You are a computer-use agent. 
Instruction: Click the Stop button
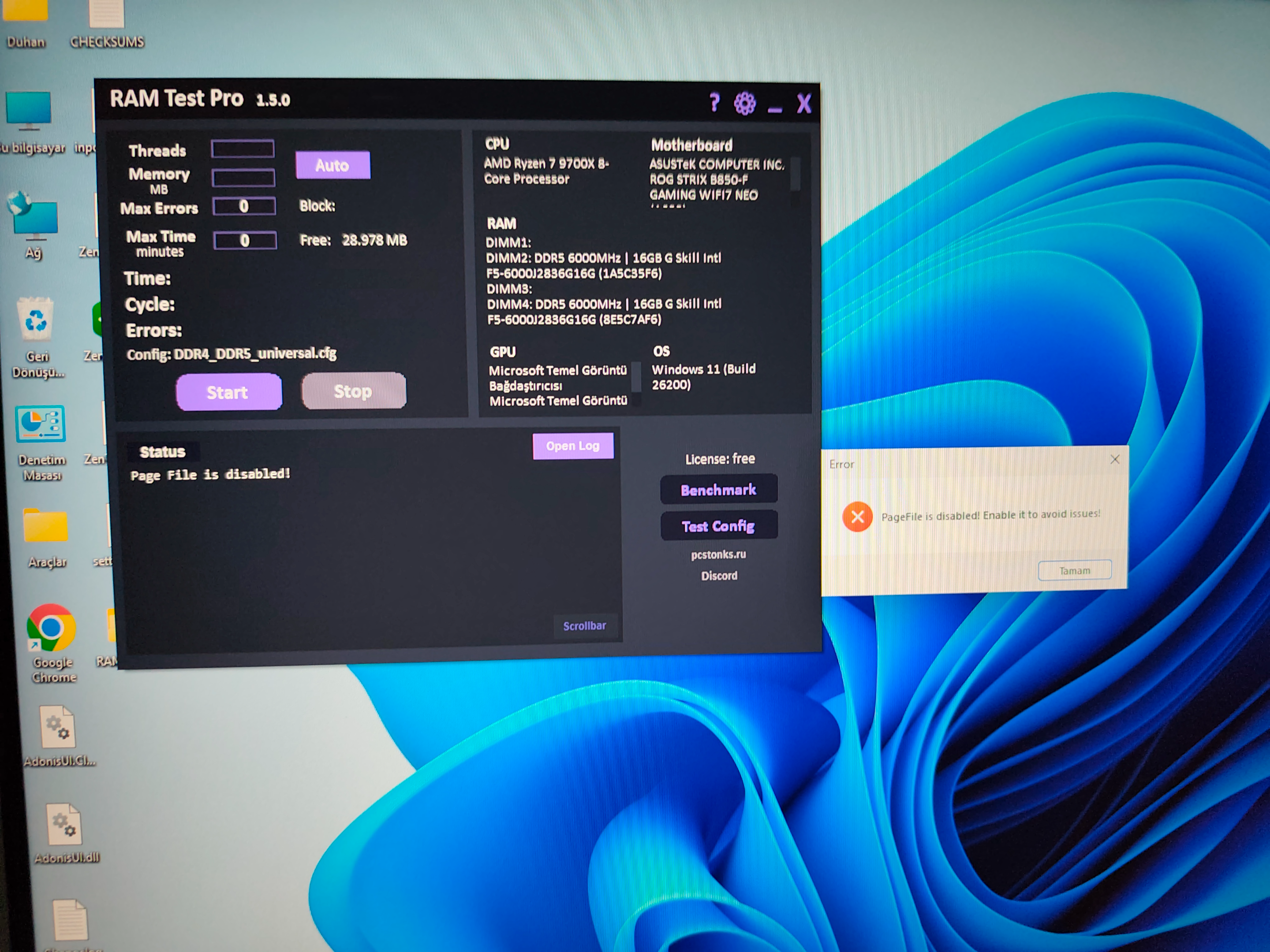(x=354, y=391)
